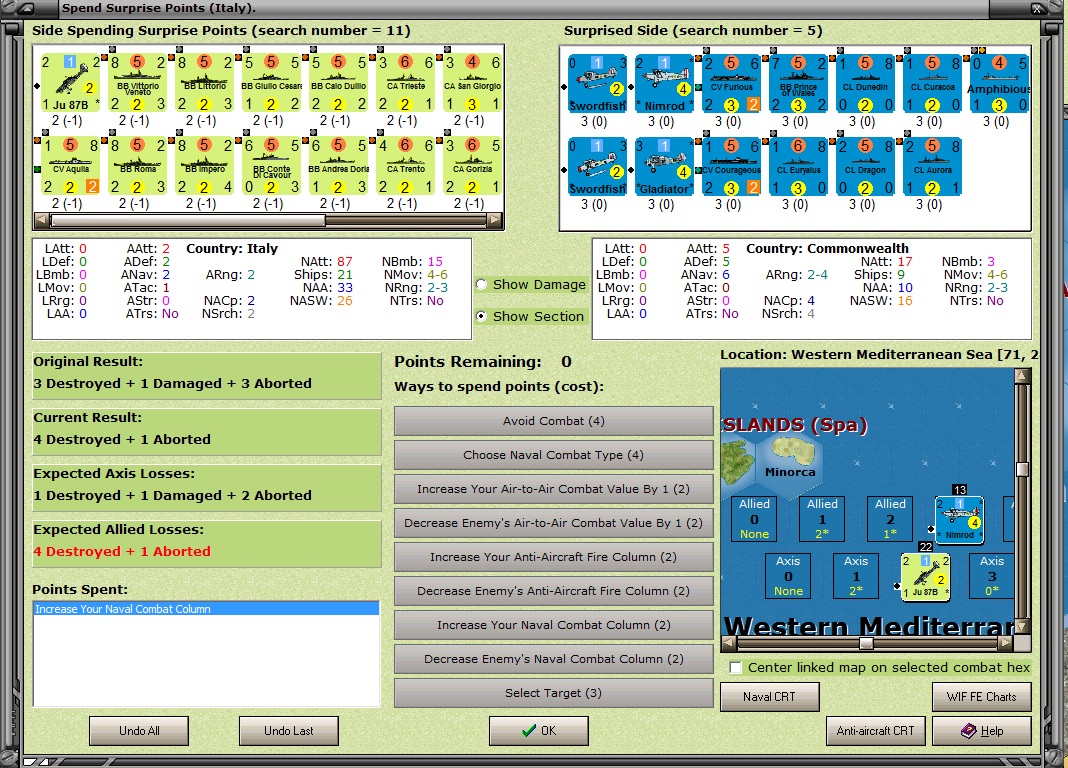Select the CL Euryalus cruiser counter
The width and height of the screenshot is (1068, 768).
(798, 167)
